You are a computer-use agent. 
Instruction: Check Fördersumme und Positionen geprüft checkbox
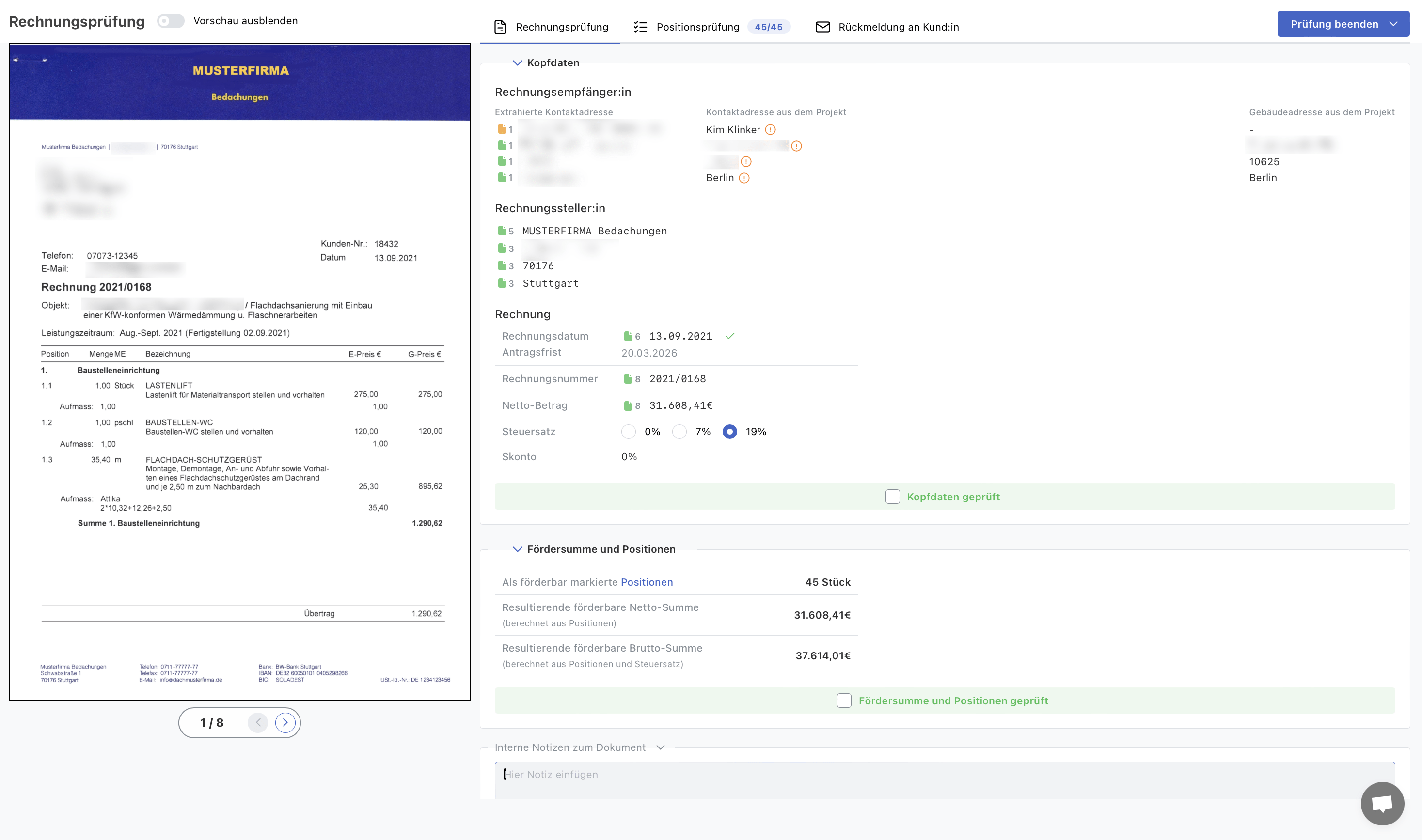tap(844, 700)
